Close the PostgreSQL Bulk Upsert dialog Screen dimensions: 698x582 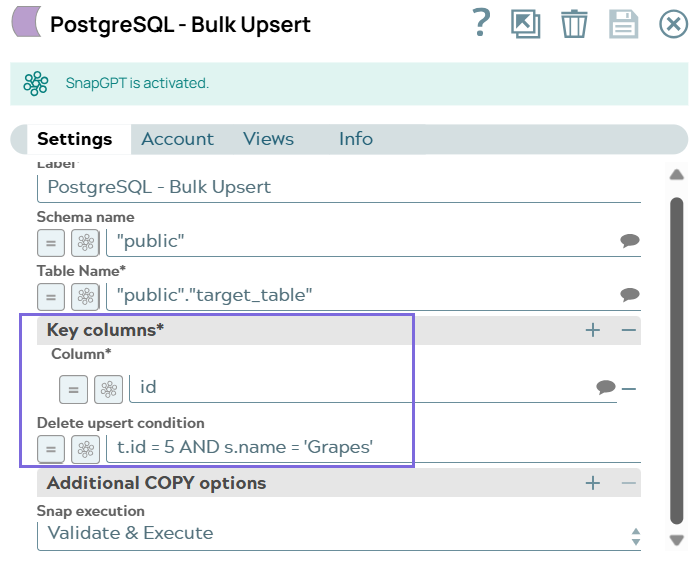[674, 24]
